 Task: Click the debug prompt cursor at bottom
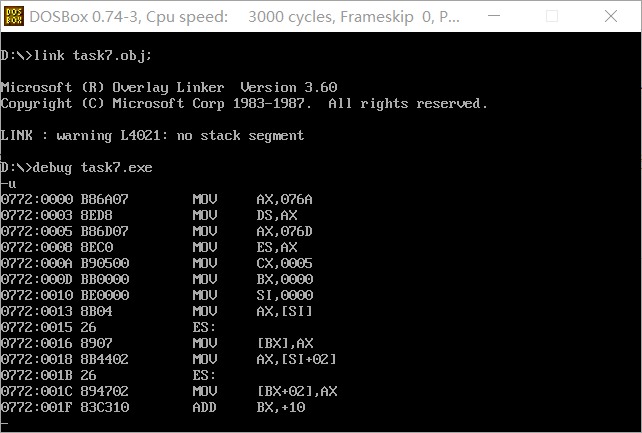pyautogui.click(x=5, y=424)
